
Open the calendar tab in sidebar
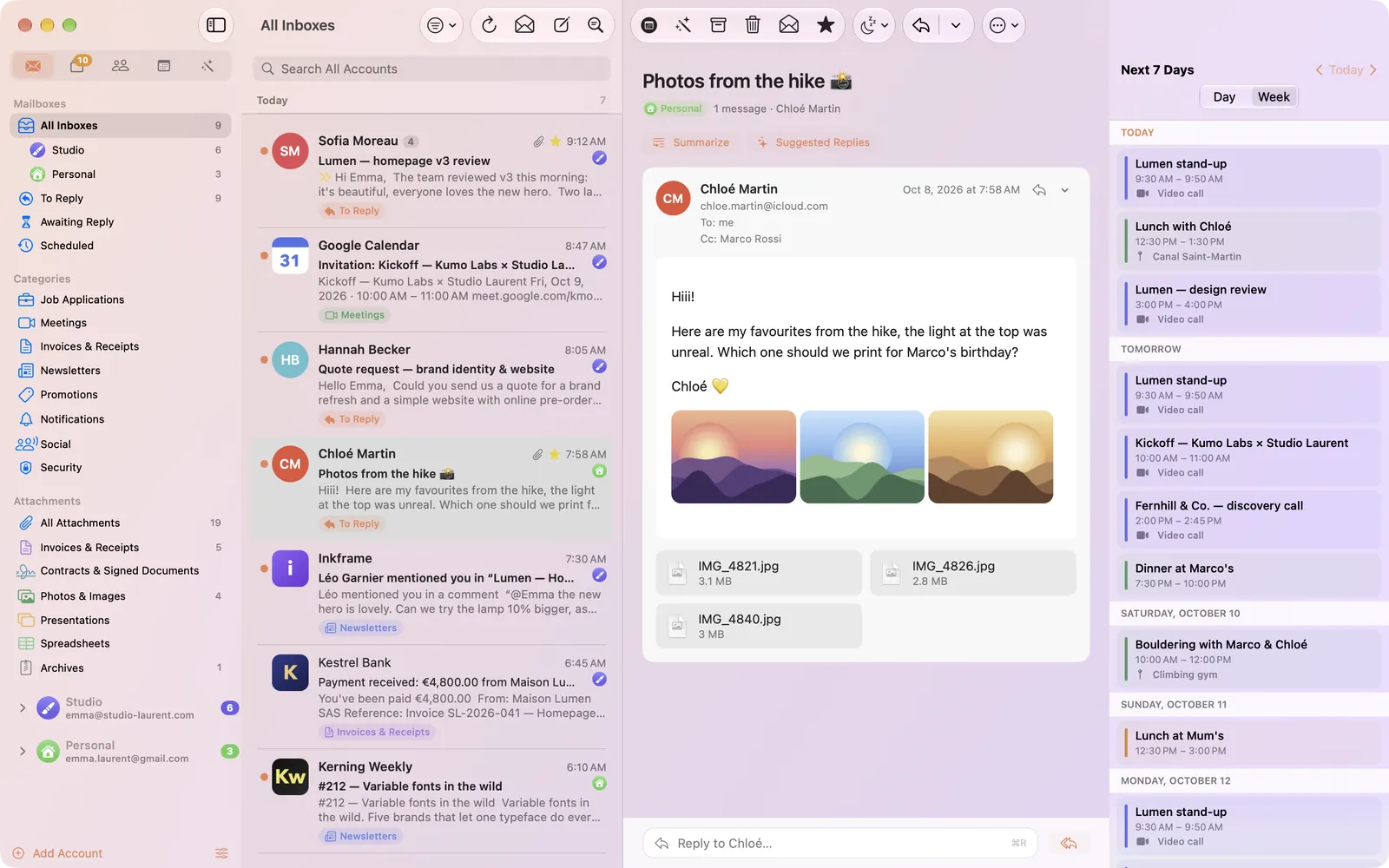[163, 66]
